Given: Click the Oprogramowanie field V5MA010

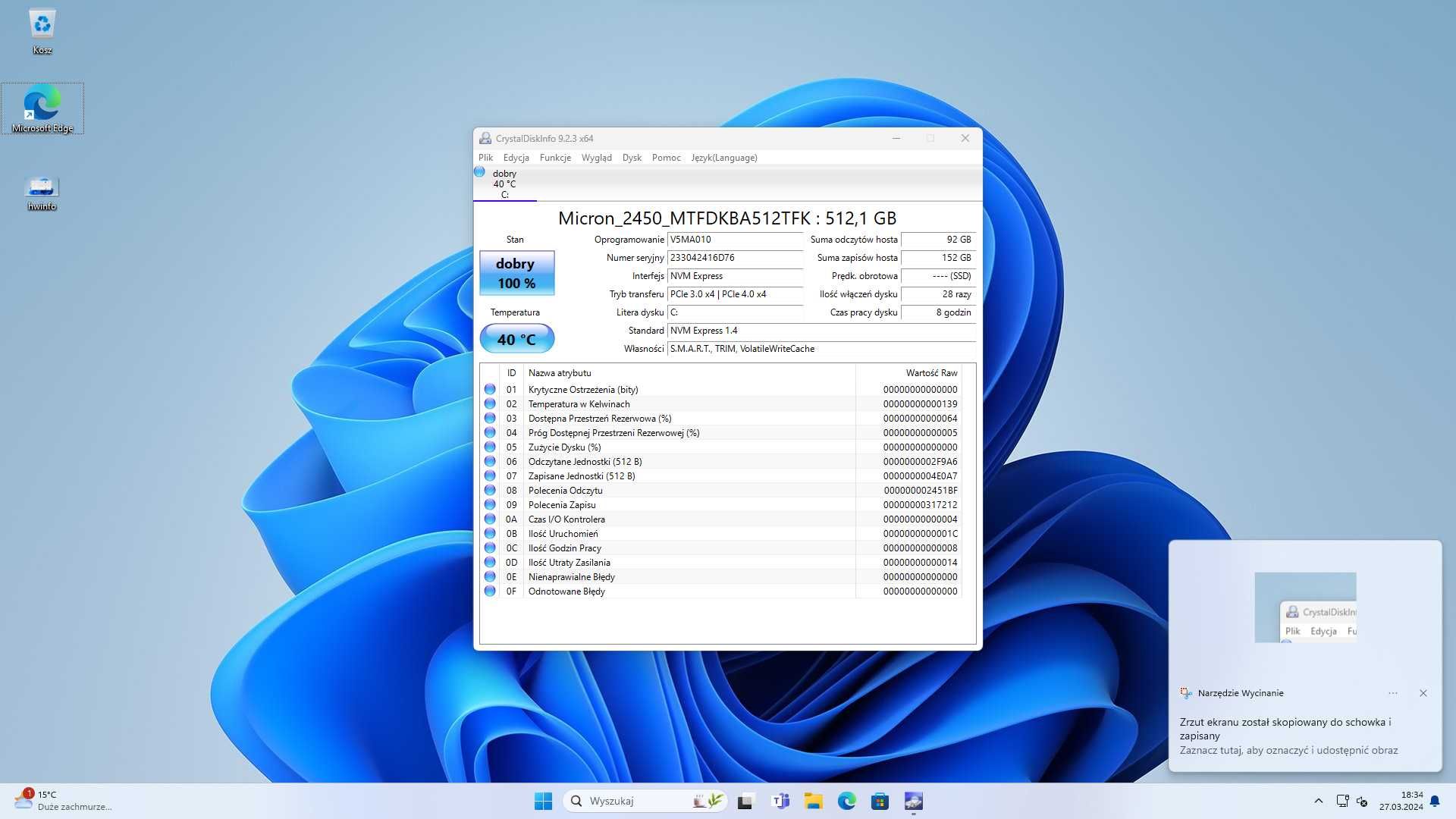Looking at the screenshot, I should pos(735,240).
